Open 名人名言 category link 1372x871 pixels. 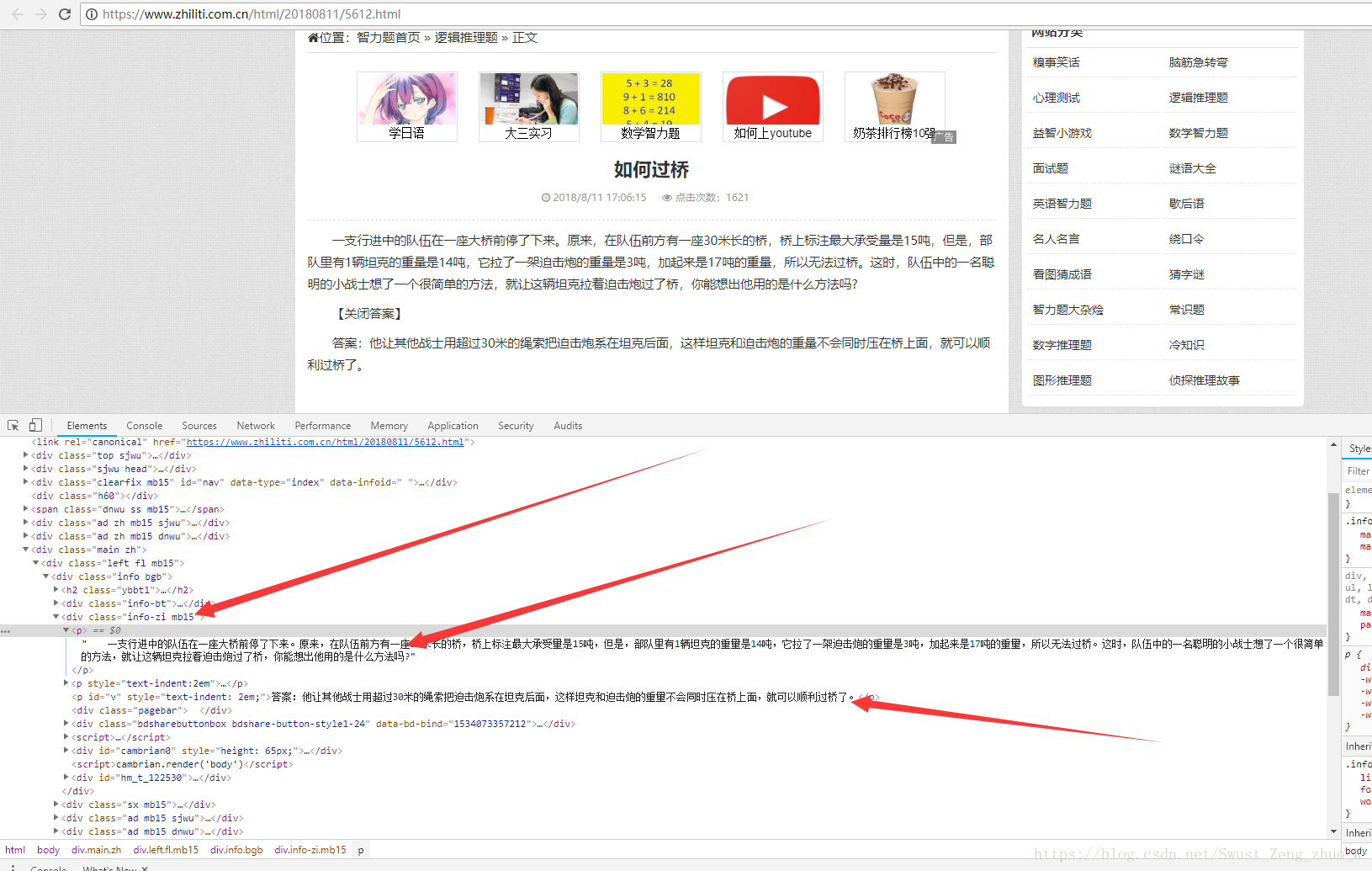coord(1057,239)
